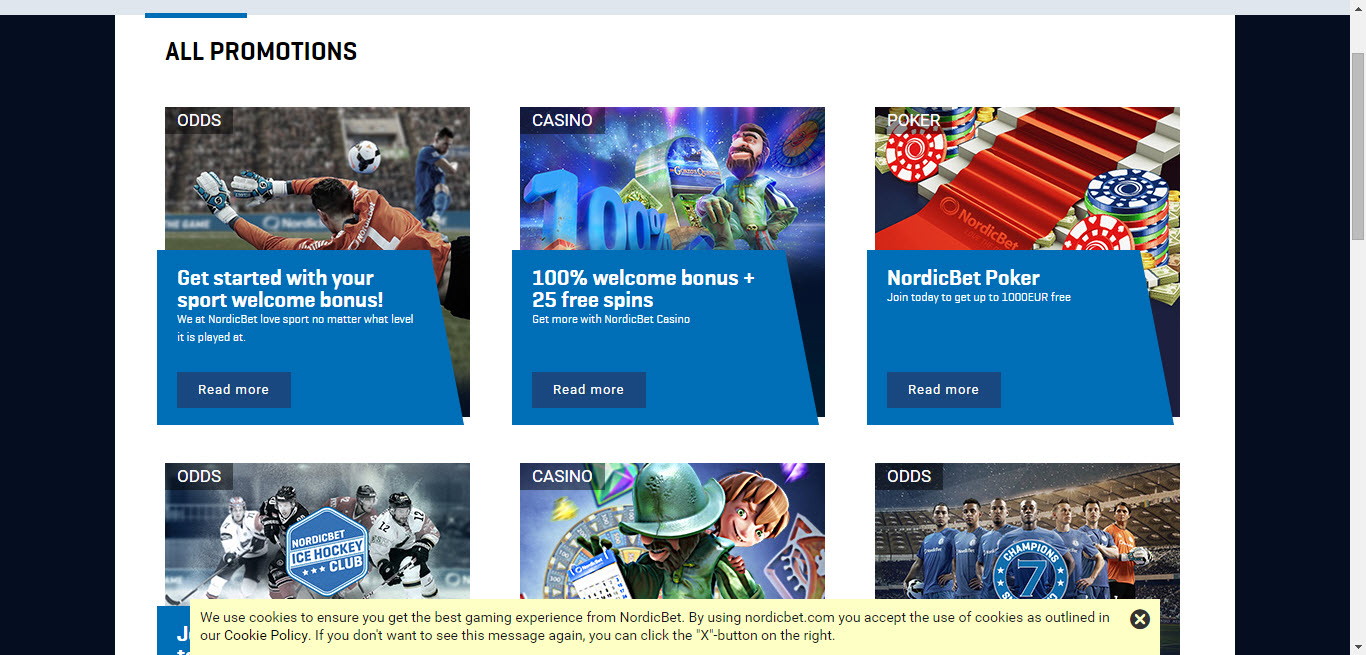Click 'Join today to get up to 1000EUR free' text
The image size is (1366, 655).
[979, 297]
